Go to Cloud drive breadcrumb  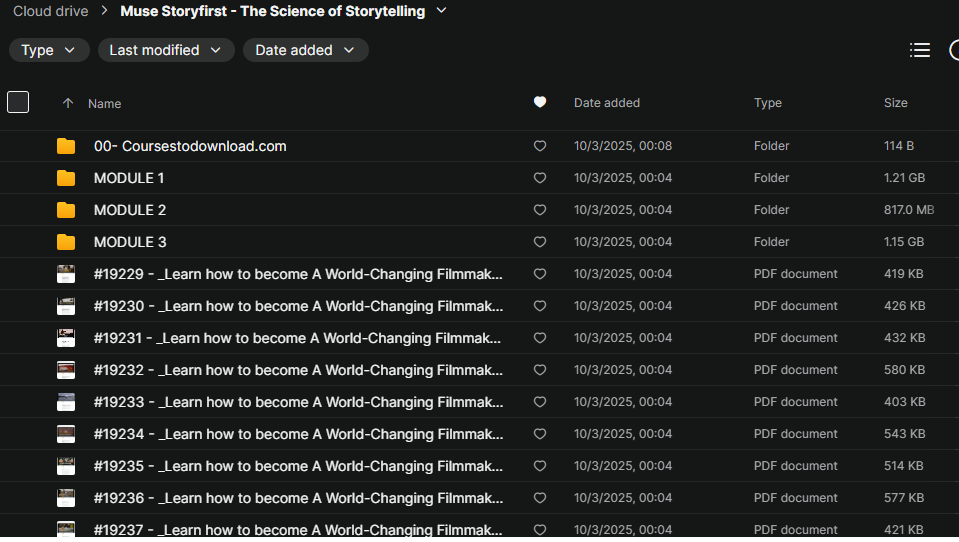coord(50,11)
